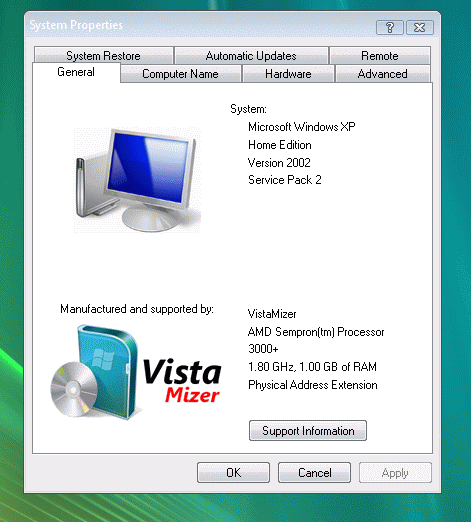The image size is (471, 522).
Task: Click the red Mizer logo text
Action: click(192, 395)
